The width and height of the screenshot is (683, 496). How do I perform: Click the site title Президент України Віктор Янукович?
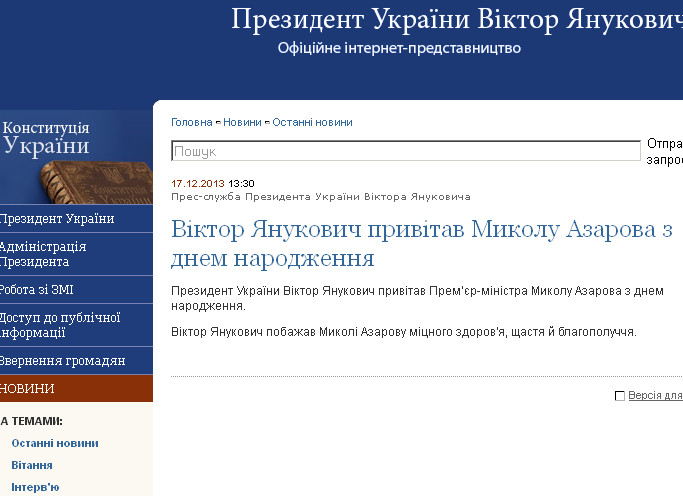[456, 20]
